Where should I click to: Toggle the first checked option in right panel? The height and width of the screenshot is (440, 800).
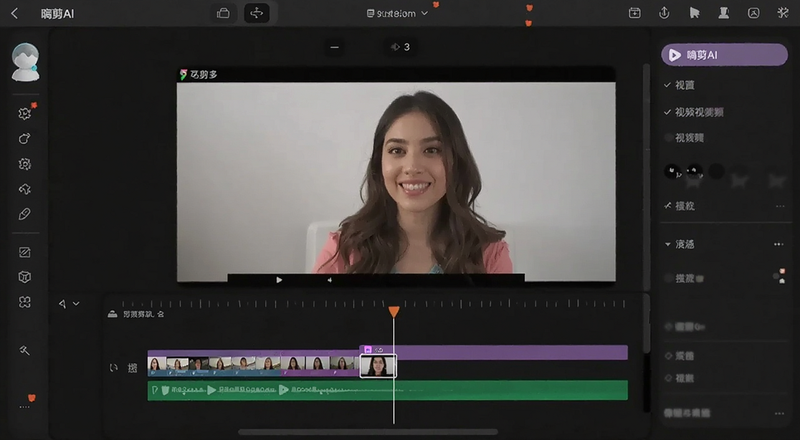point(680,85)
